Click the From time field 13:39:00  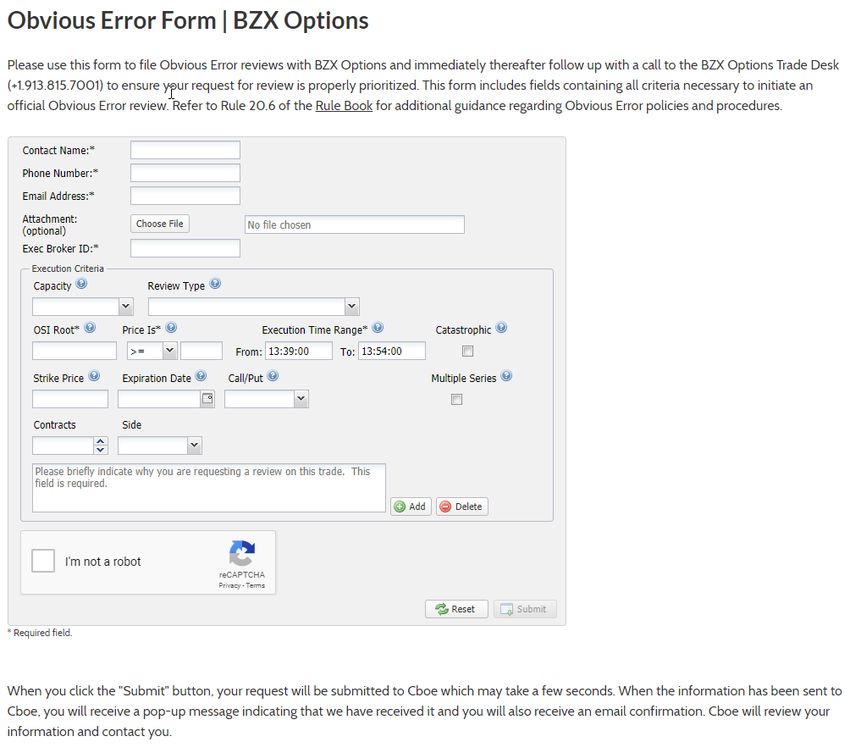click(x=299, y=351)
